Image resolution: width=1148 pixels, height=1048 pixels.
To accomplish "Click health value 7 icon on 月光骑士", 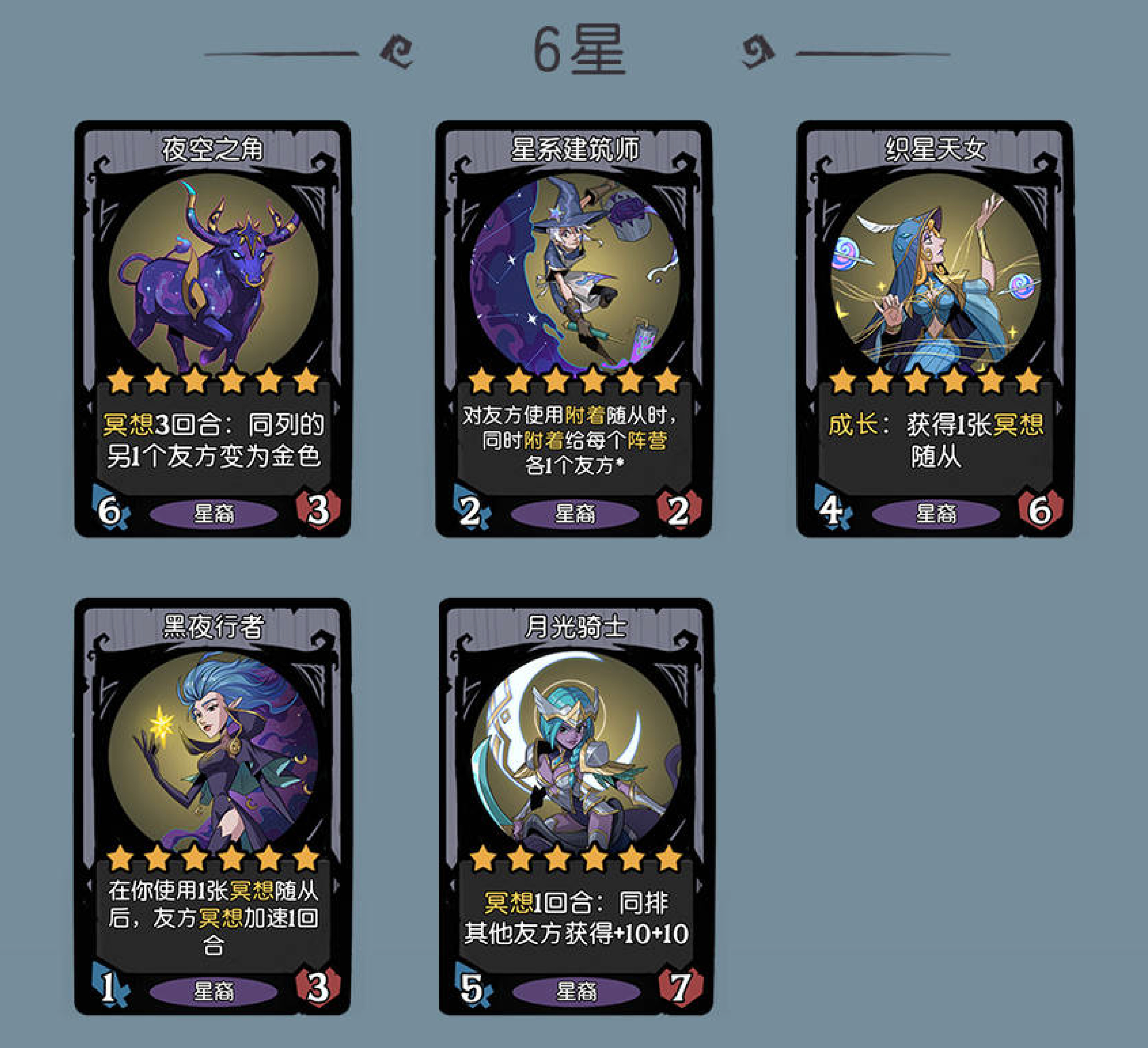I will [x=681, y=986].
